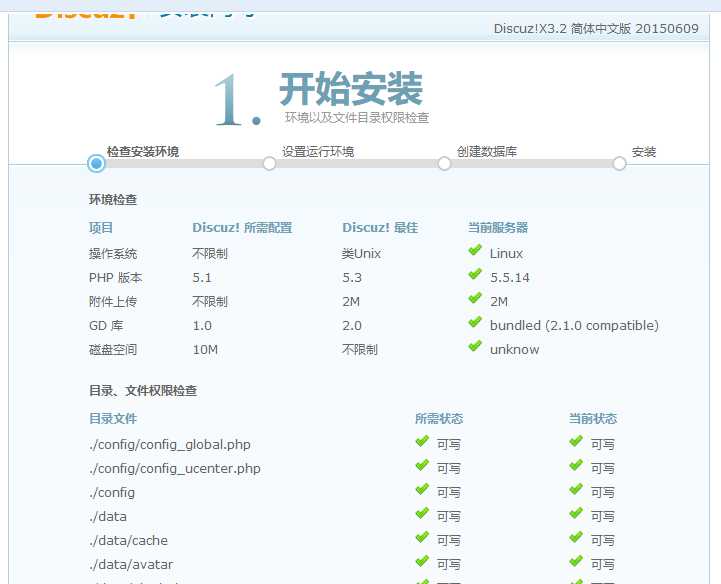This screenshot has height=584, width=721.
Task: Click the 当前服务器 column header
Action: (x=498, y=228)
